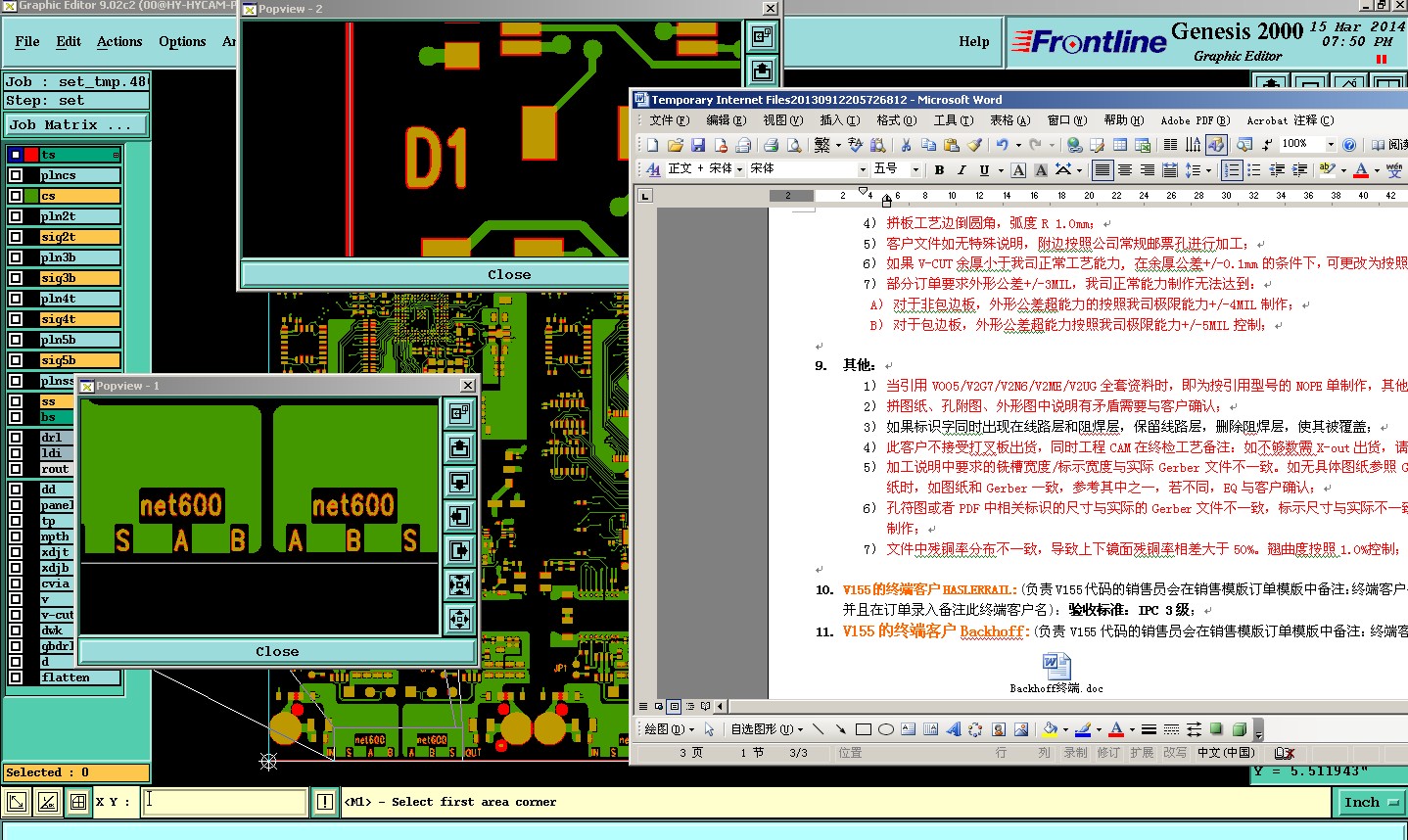Open the Edit menu in Graphic Editor
The width and height of the screenshot is (1408, 840).
69,41
